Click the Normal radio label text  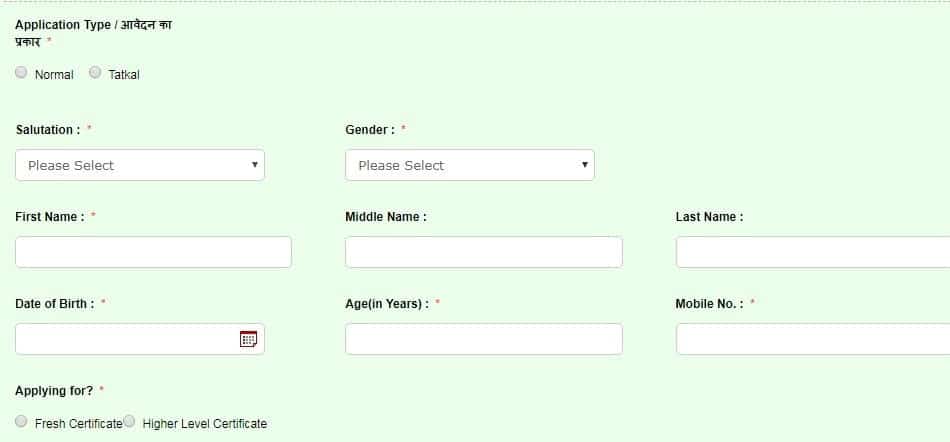(54, 75)
